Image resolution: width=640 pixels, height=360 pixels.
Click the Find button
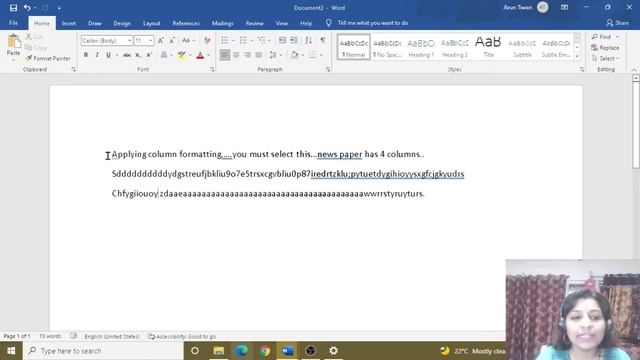click(603, 37)
